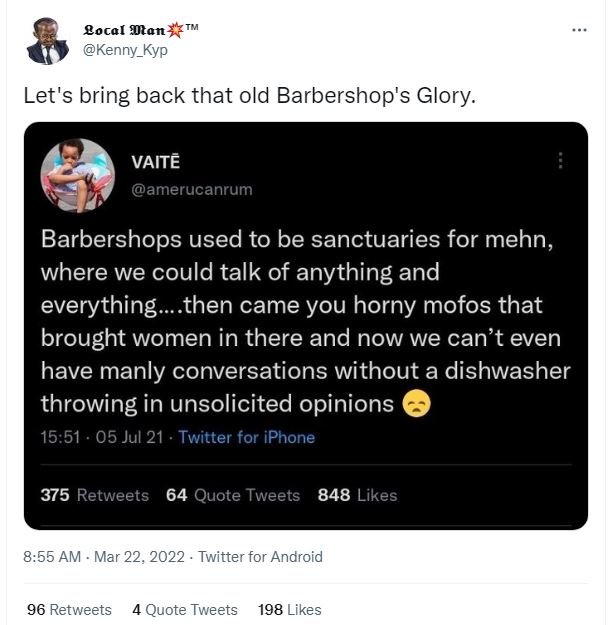
Task: Show the 198 Likes list
Action: point(290,609)
